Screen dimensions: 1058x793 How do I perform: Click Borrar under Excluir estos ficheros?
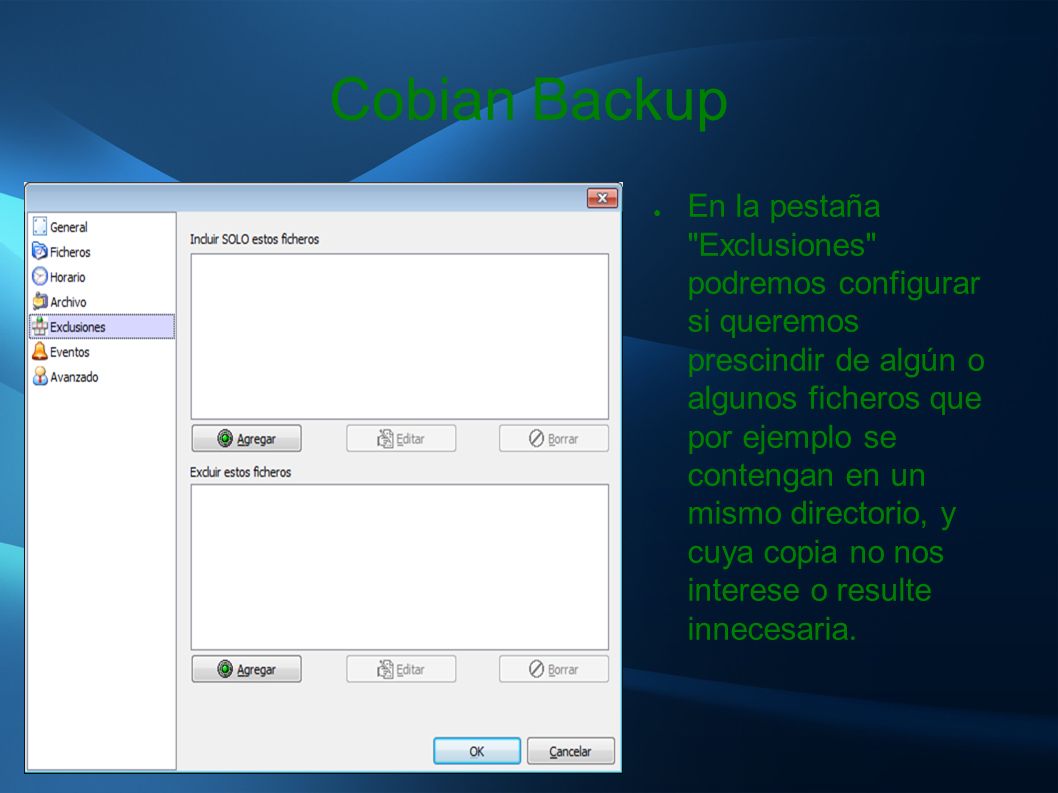[554, 669]
